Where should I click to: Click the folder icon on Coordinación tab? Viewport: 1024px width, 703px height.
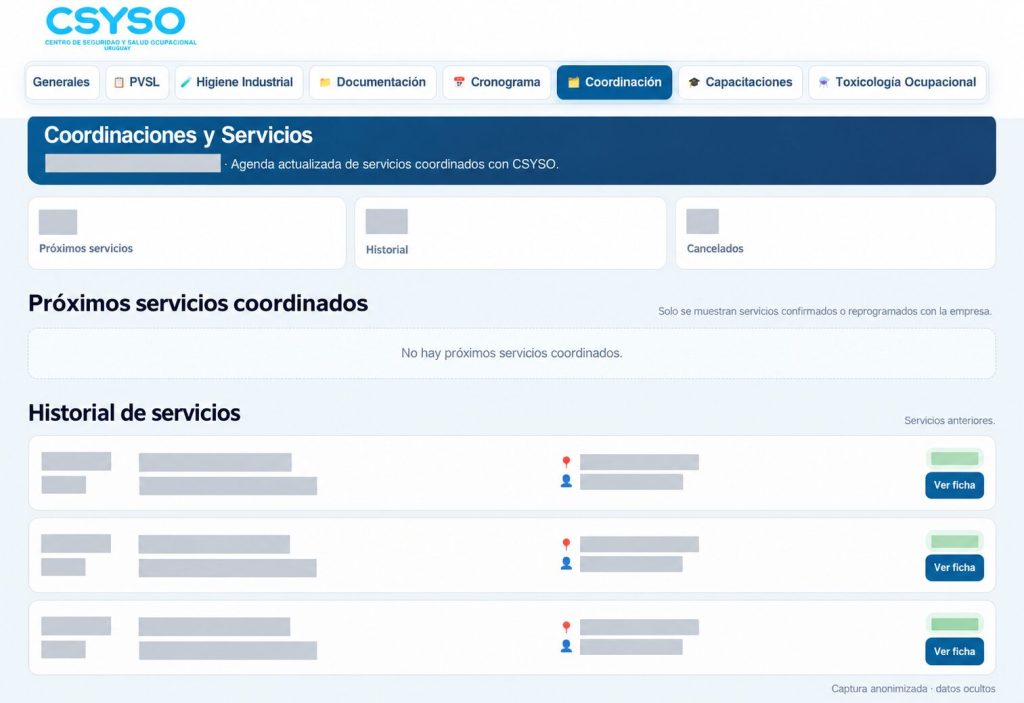[573, 82]
